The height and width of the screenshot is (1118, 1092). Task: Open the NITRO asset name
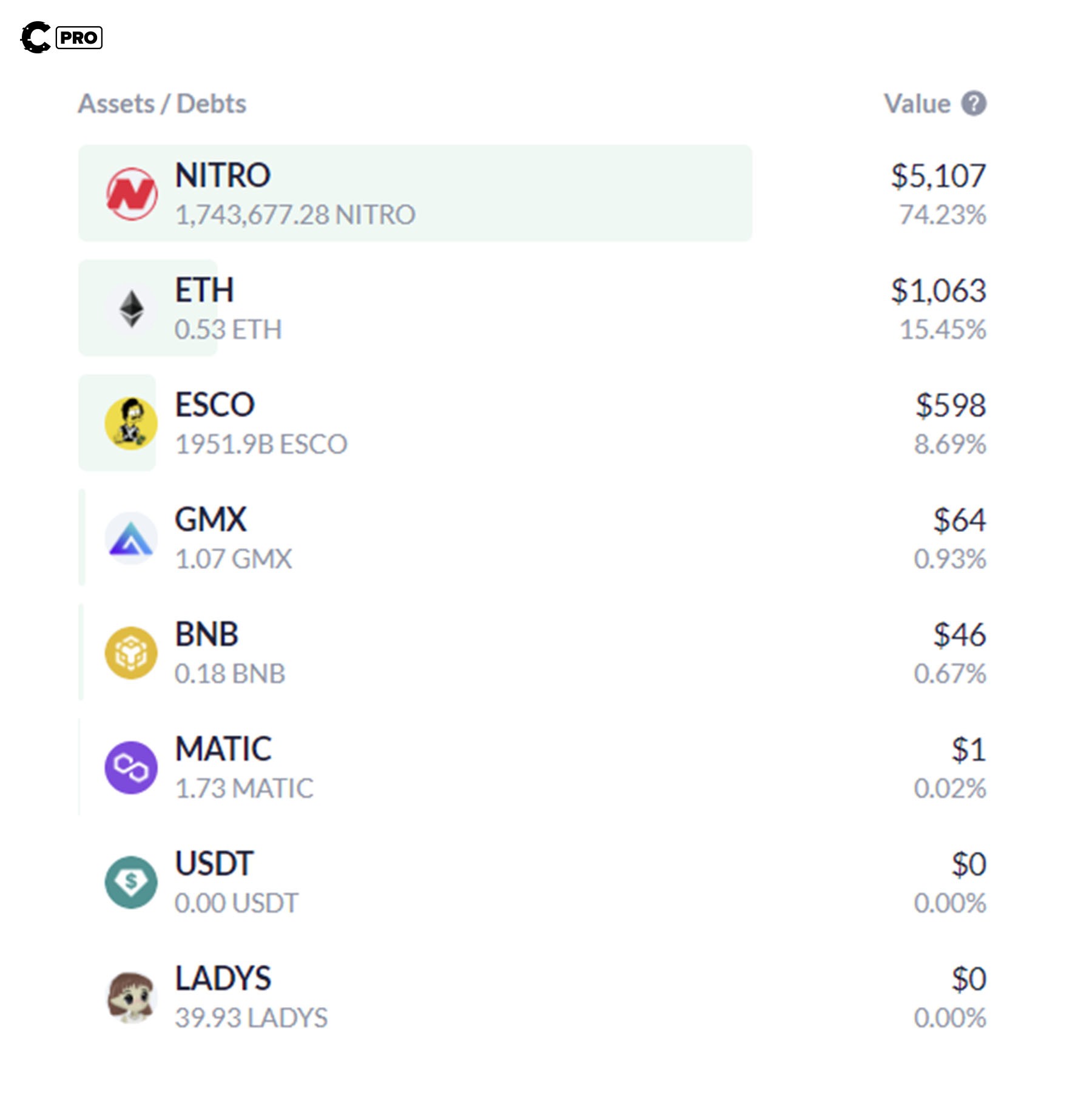(x=223, y=175)
